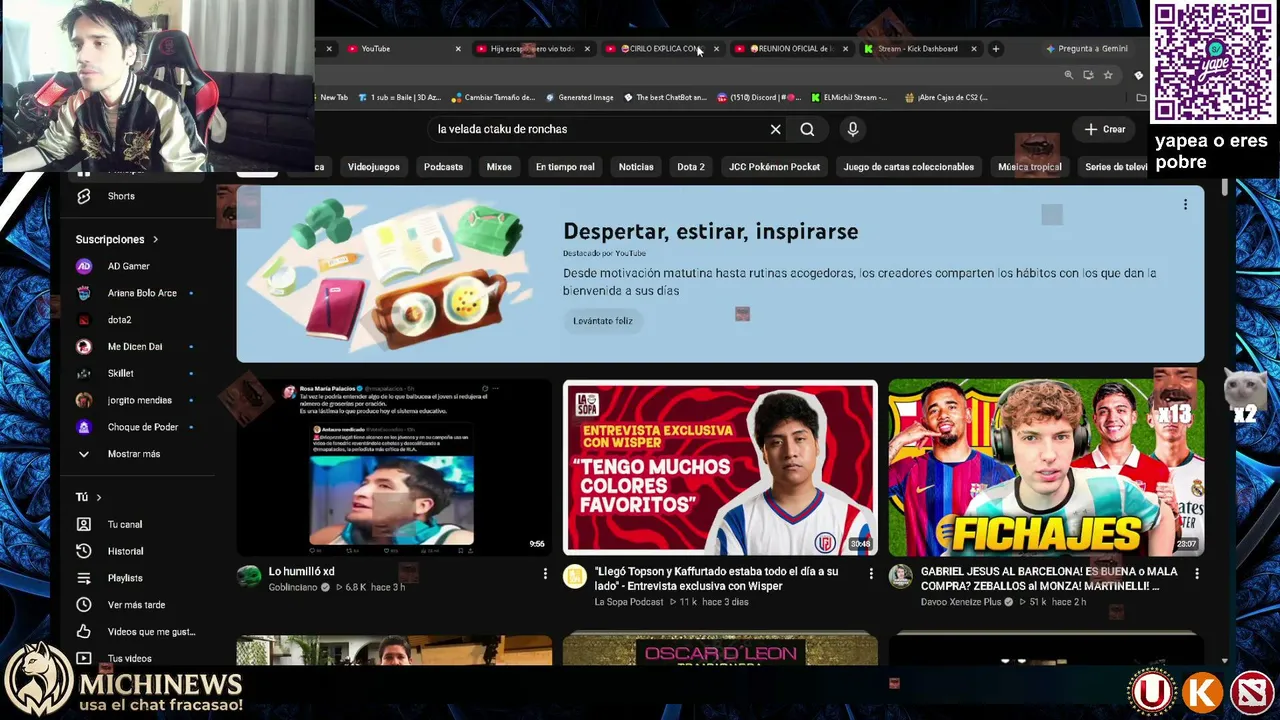The image size is (1280, 720).
Task: Bookmark this page with the star icon
Action: pyautogui.click(x=1108, y=75)
